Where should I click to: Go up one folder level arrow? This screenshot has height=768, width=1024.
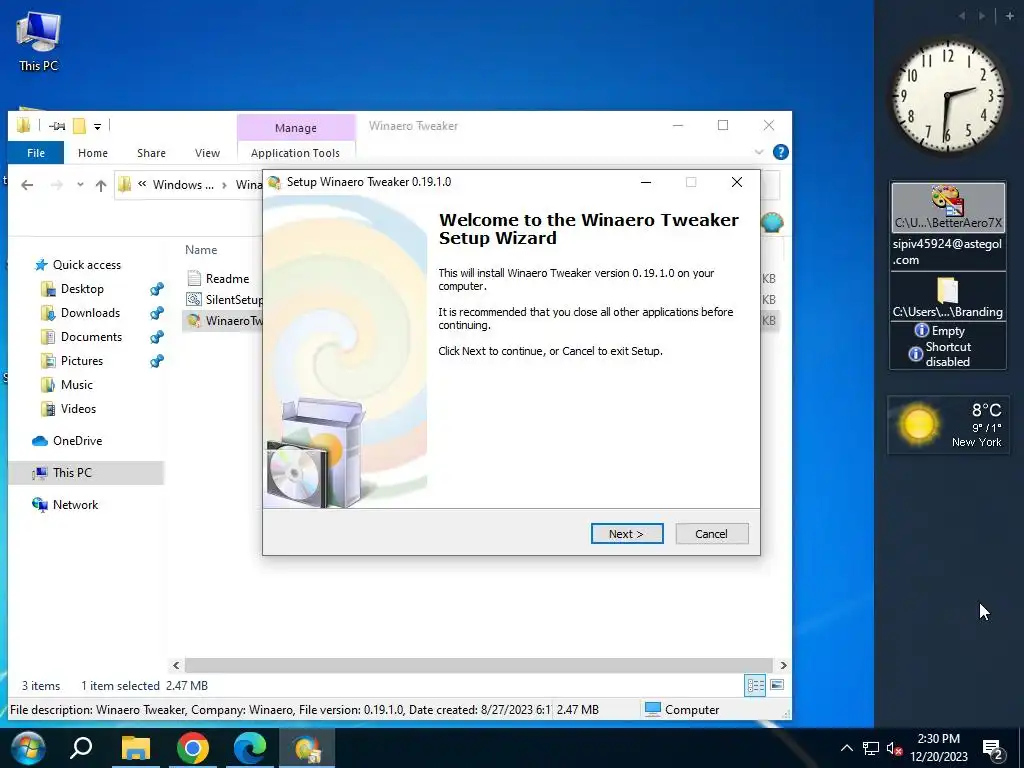pyautogui.click(x=101, y=185)
